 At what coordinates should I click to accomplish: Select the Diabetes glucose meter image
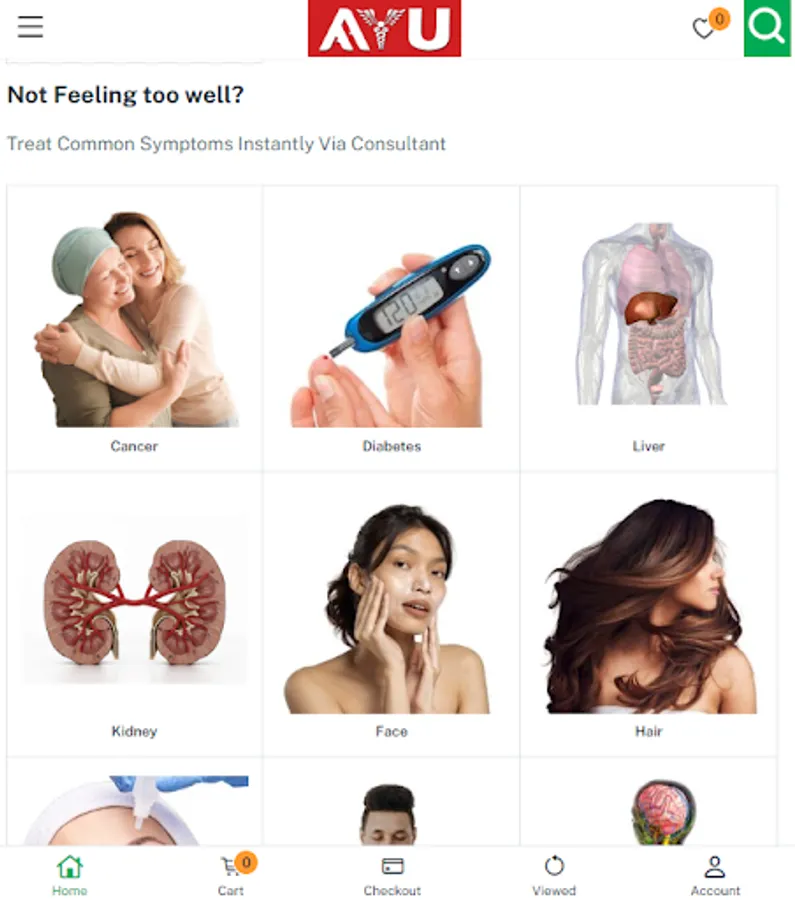(391, 335)
